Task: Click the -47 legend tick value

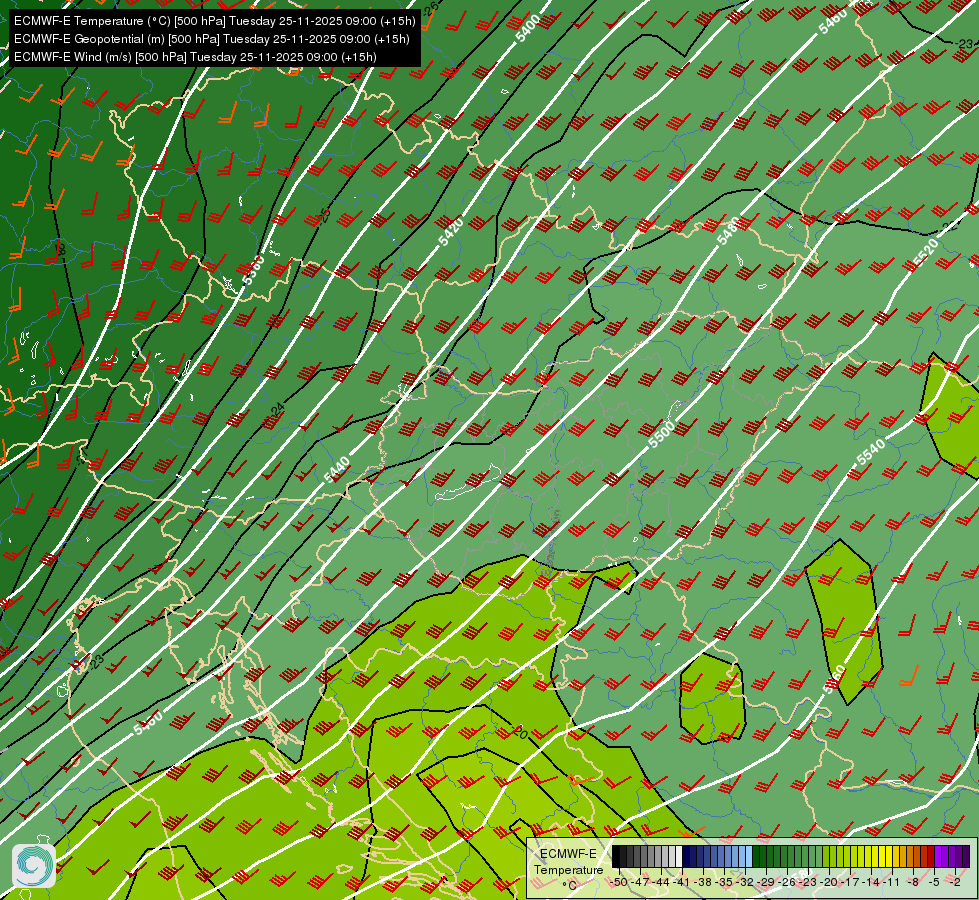Action: pyautogui.click(x=641, y=882)
